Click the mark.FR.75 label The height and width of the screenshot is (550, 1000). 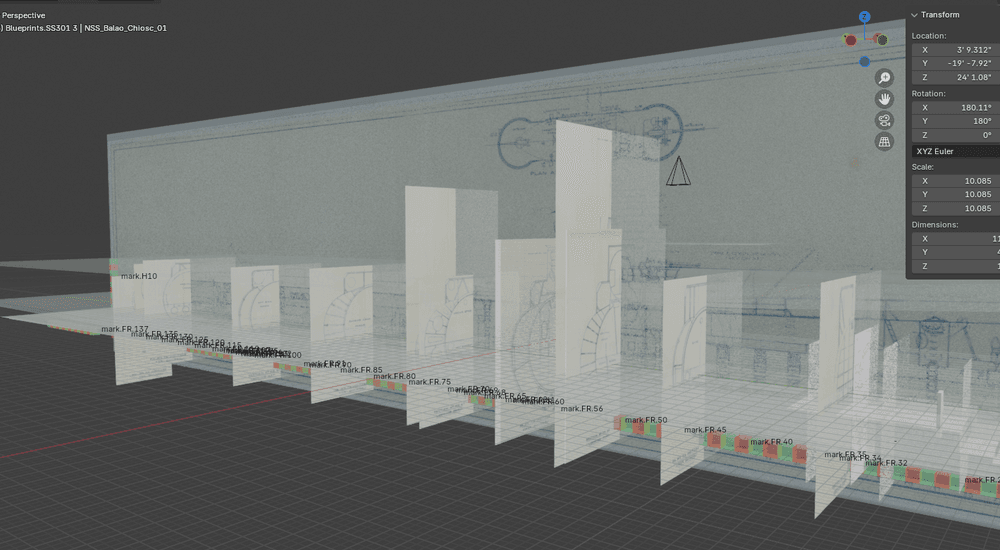tap(429, 382)
